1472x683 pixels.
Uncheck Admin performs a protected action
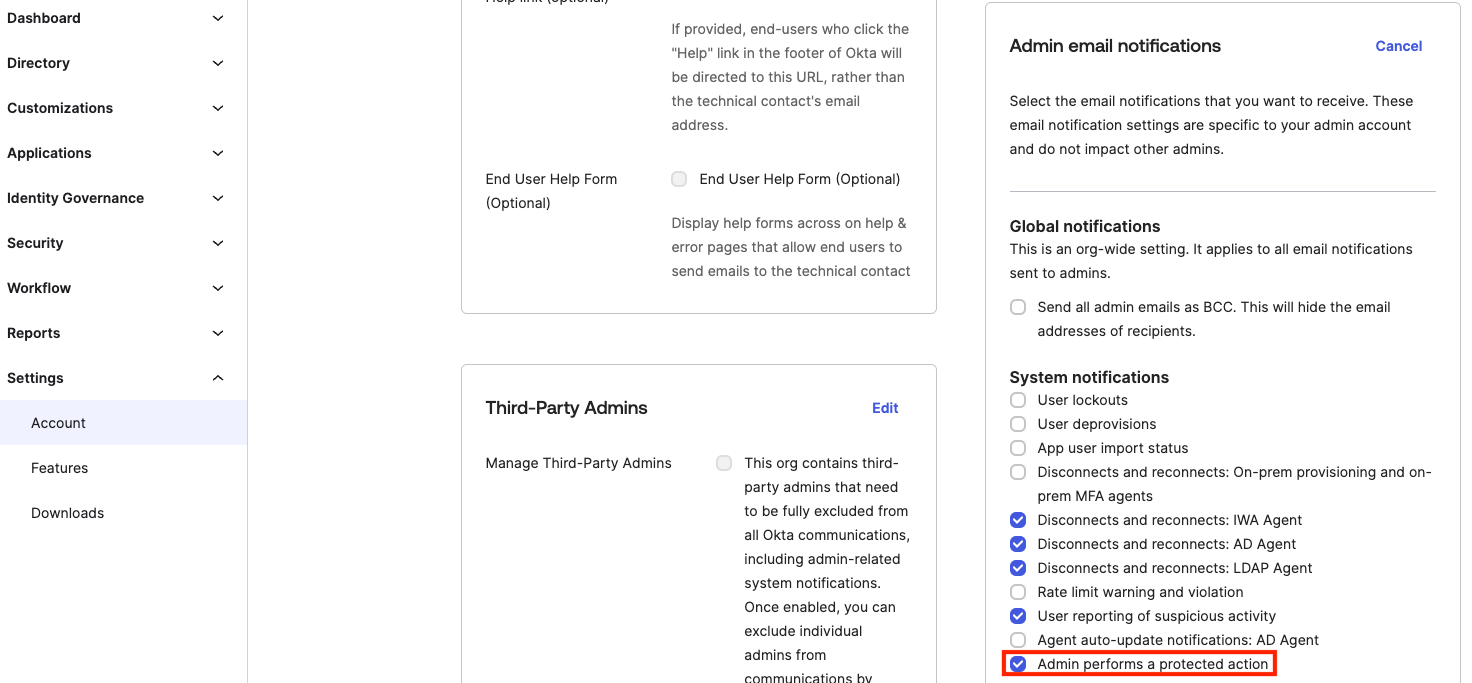[1017, 664]
